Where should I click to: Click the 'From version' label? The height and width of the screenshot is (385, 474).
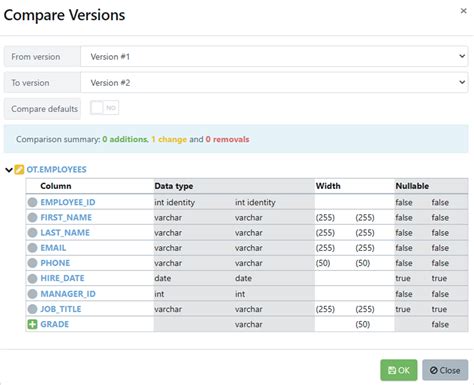[36, 57]
